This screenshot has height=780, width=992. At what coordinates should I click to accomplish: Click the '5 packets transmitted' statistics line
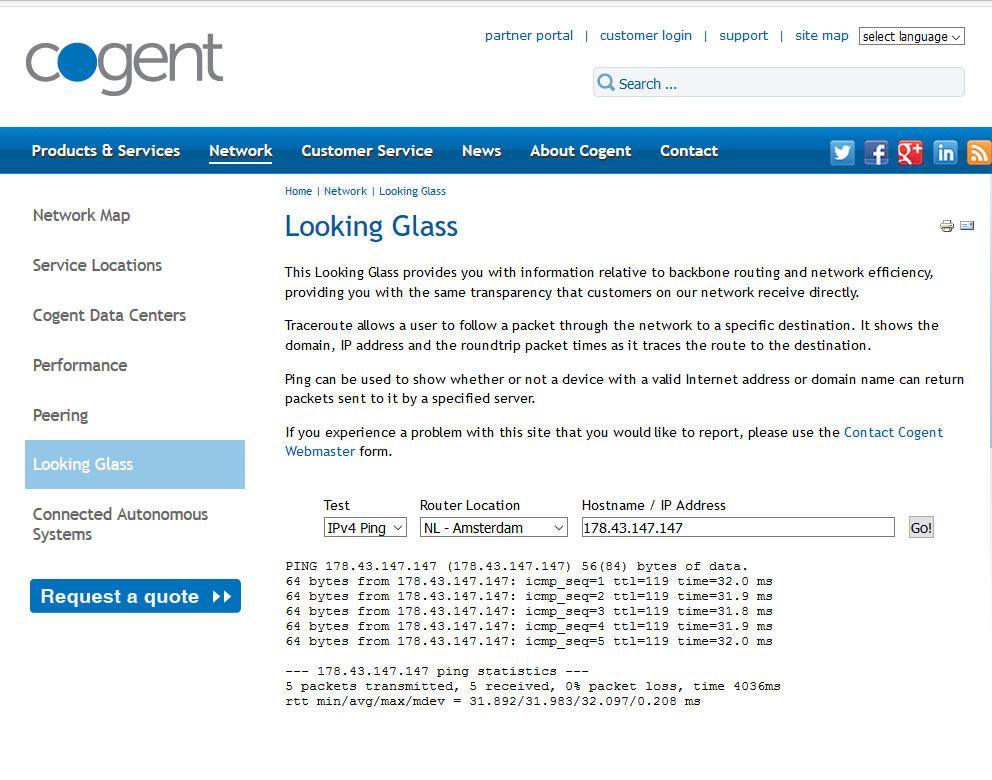point(533,686)
